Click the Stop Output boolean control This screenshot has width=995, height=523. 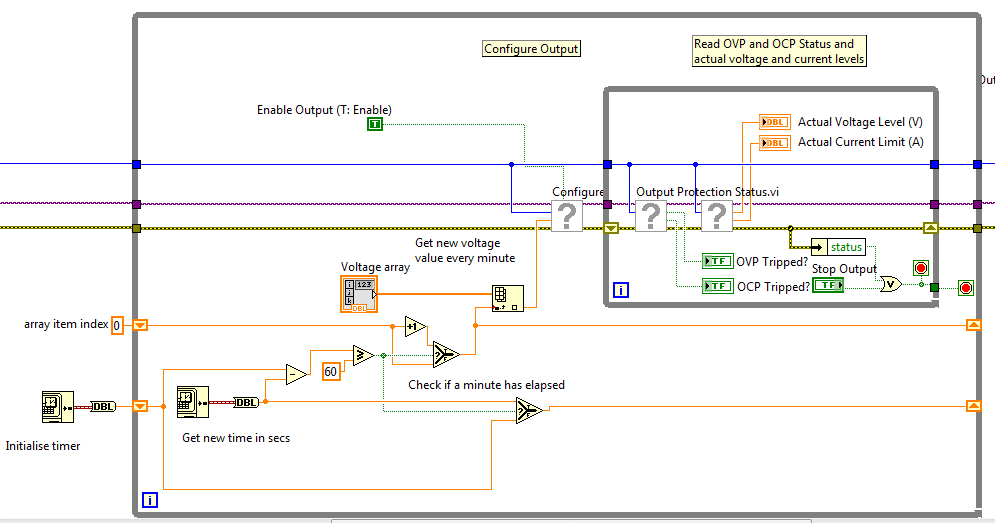click(828, 286)
